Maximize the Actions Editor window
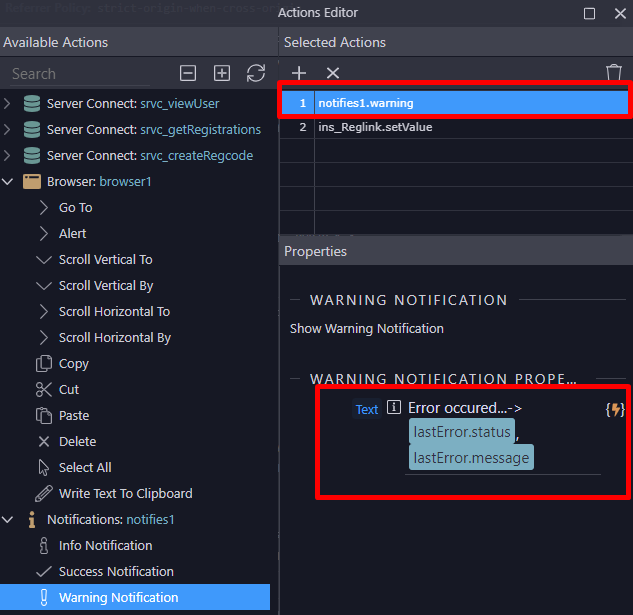Screen dimensions: 633x615 (589, 13)
